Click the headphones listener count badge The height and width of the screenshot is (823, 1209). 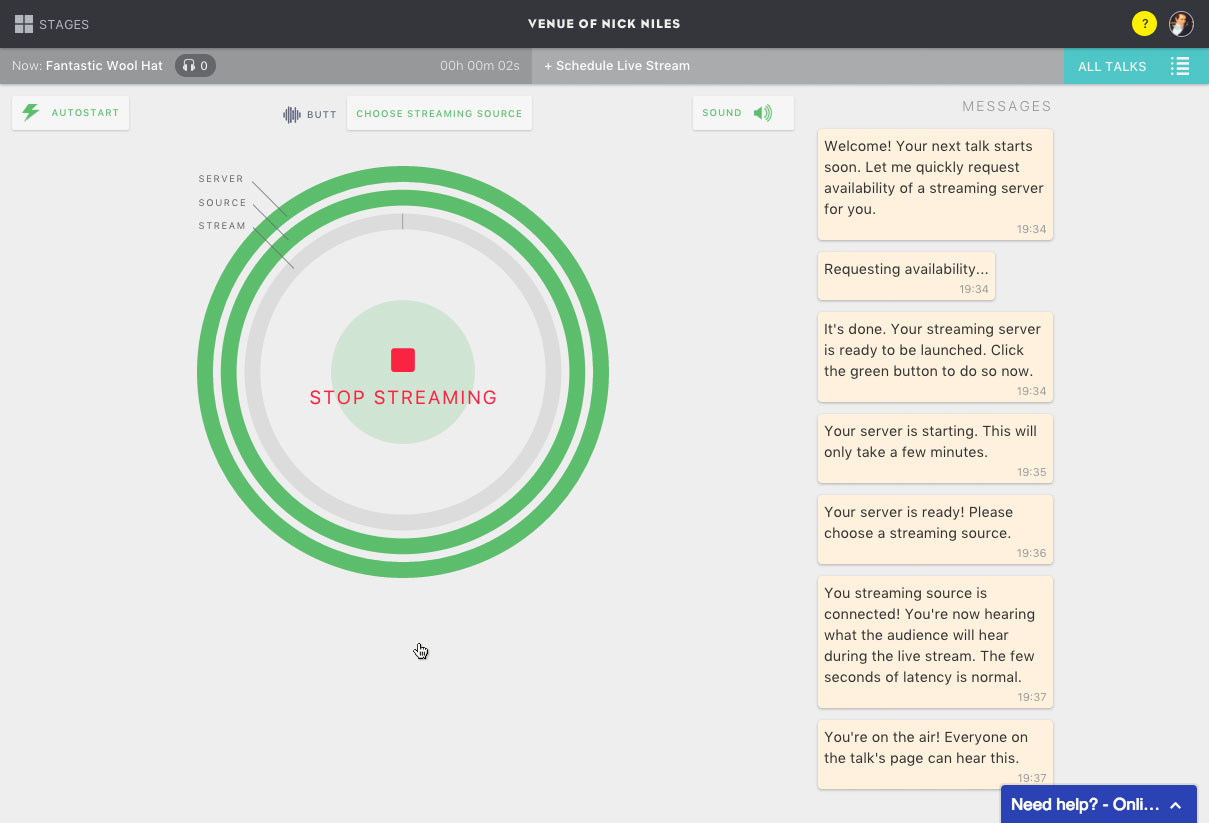pos(195,66)
